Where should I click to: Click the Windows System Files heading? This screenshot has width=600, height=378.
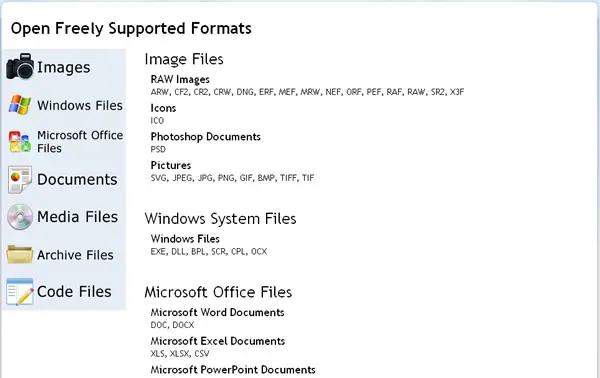(x=220, y=218)
